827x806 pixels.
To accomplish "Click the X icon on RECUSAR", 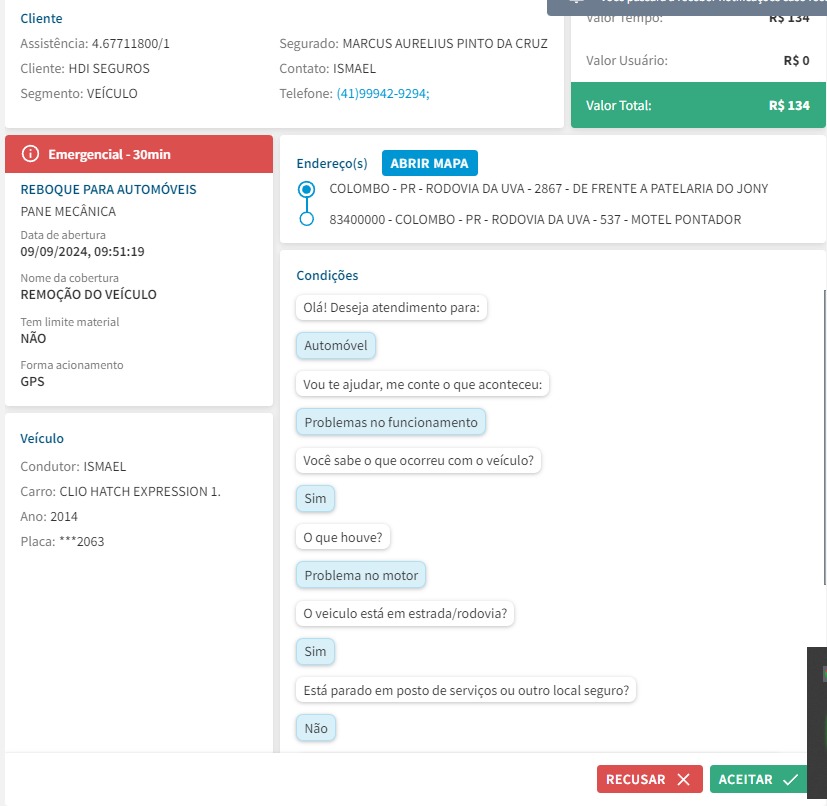I will point(683,779).
